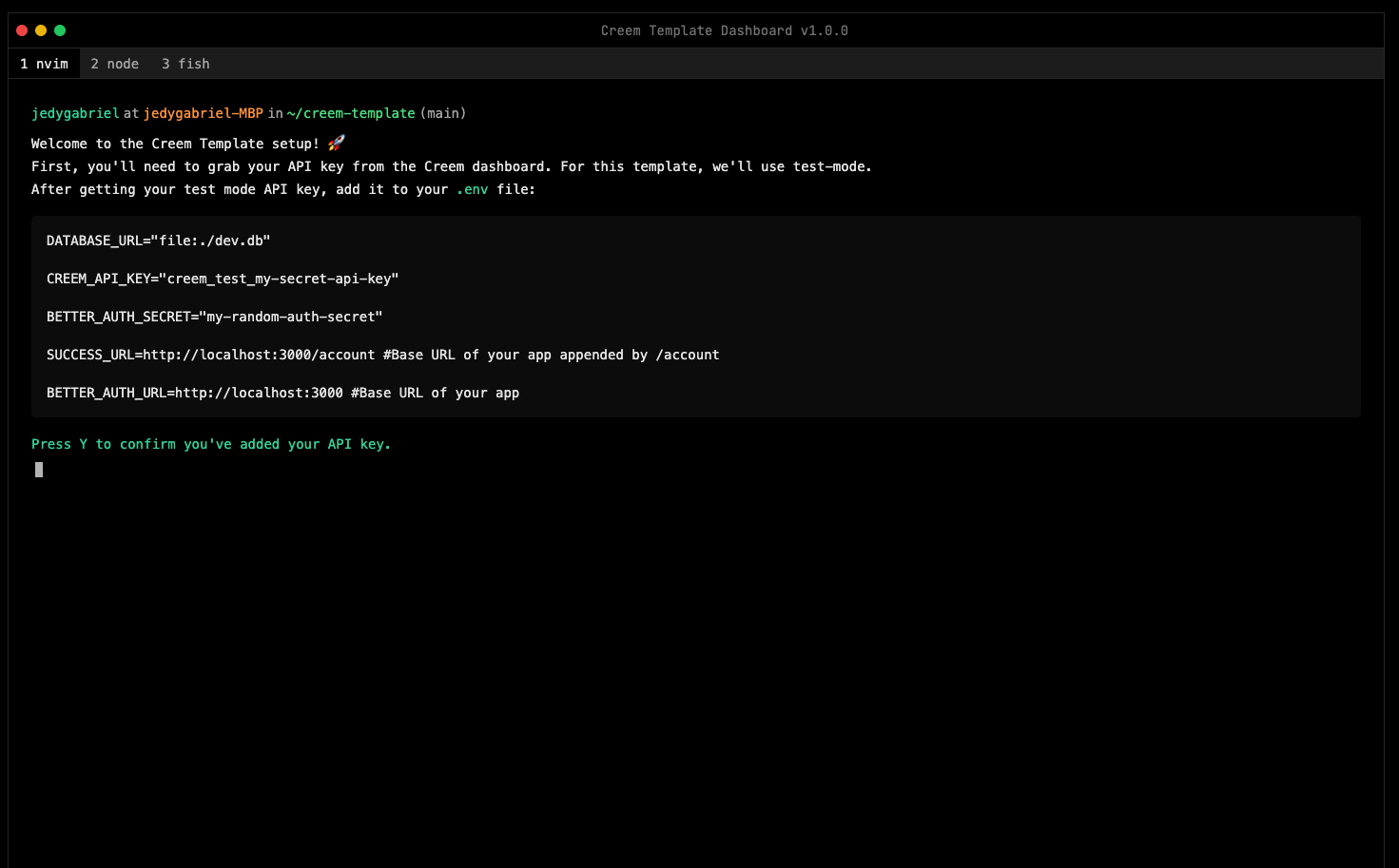Click the ~/creem-template path in prompt
This screenshot has width=1399, height=868.
[x=351, y=113]
